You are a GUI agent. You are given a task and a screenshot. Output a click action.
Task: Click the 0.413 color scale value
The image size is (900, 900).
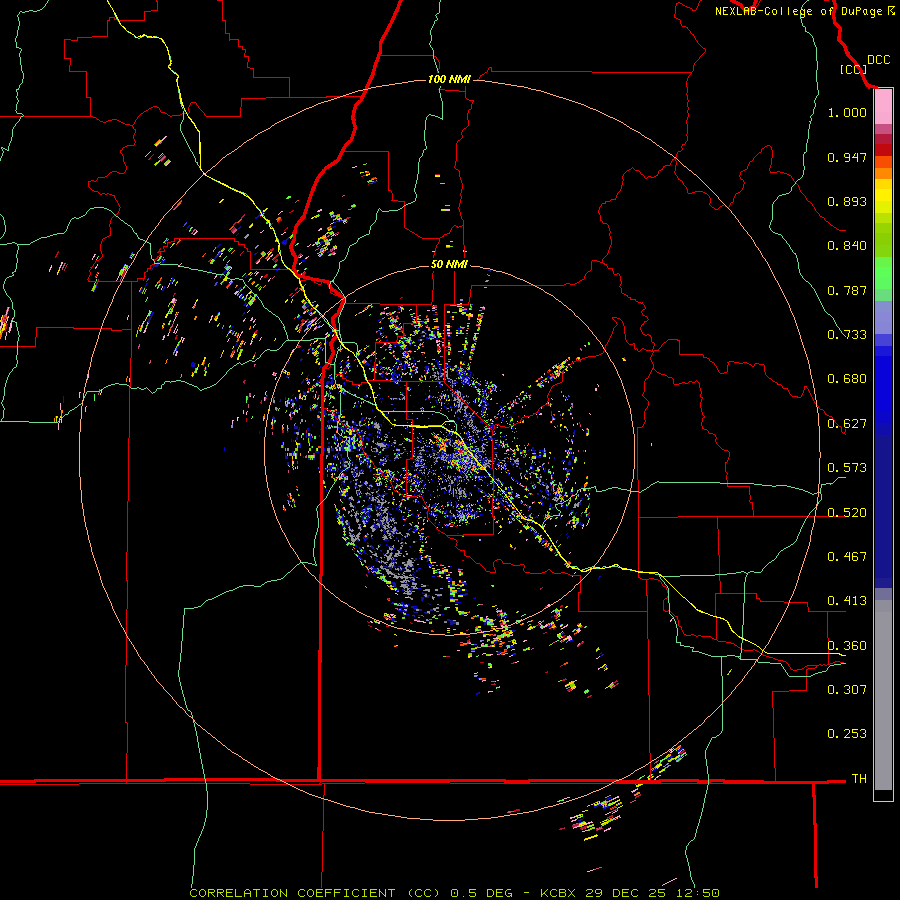[847, 601]
